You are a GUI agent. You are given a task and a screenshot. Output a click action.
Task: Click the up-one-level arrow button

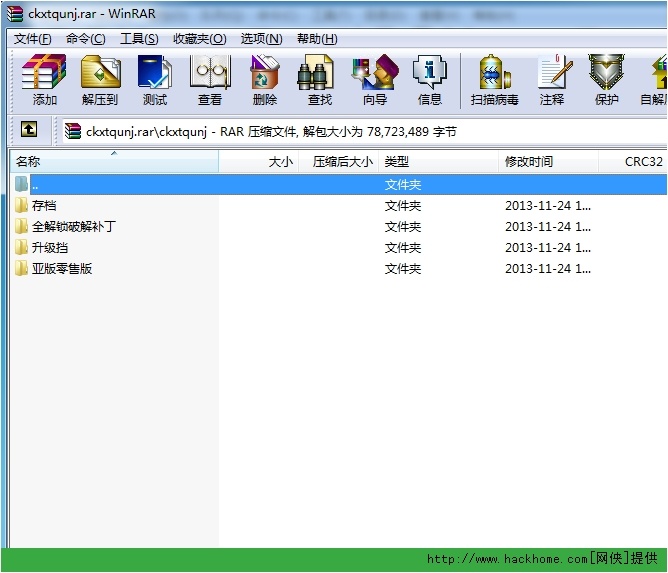29,129
